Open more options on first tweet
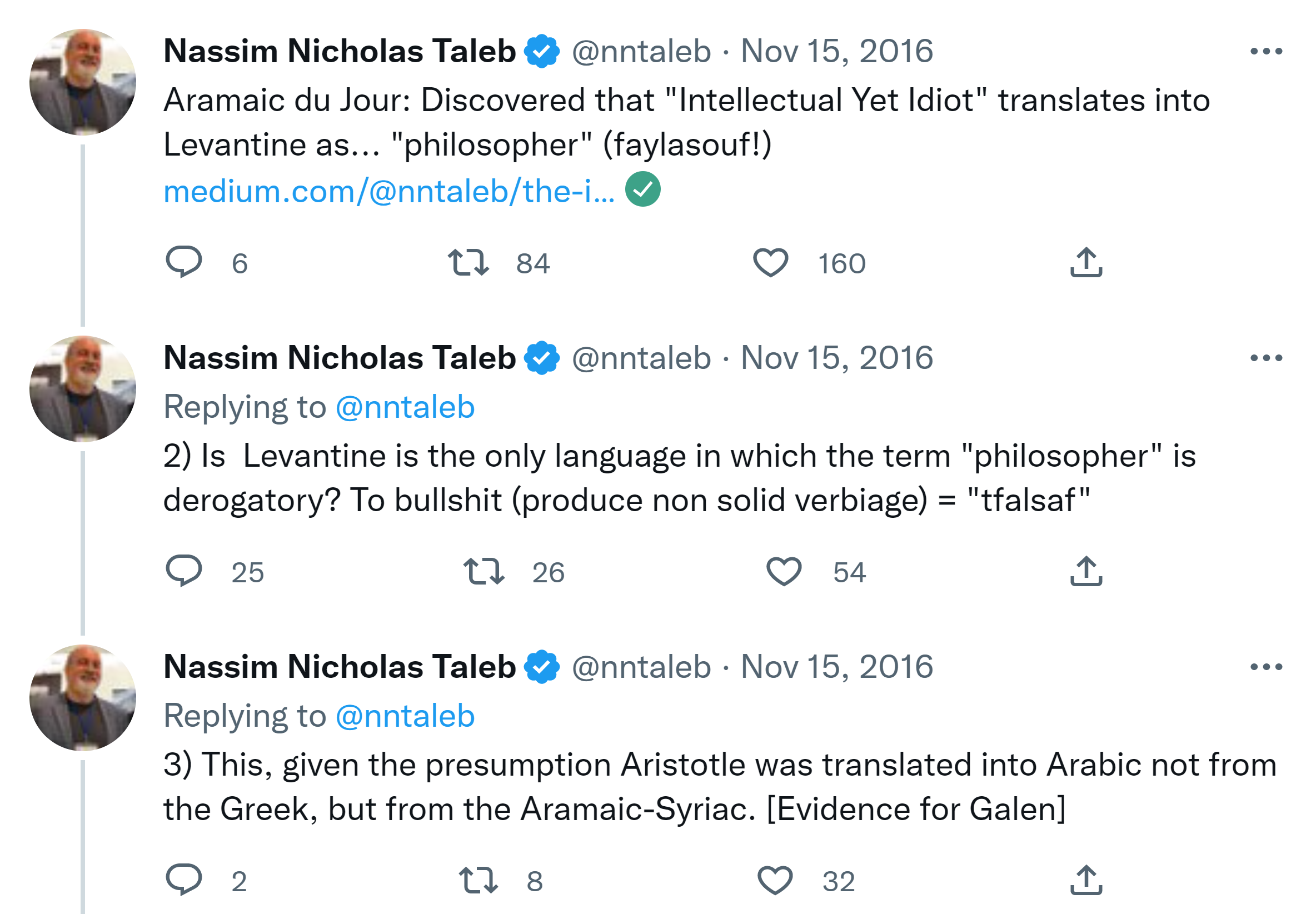This screenshot has width=1316, height=914. click(x=1265, y=52)
